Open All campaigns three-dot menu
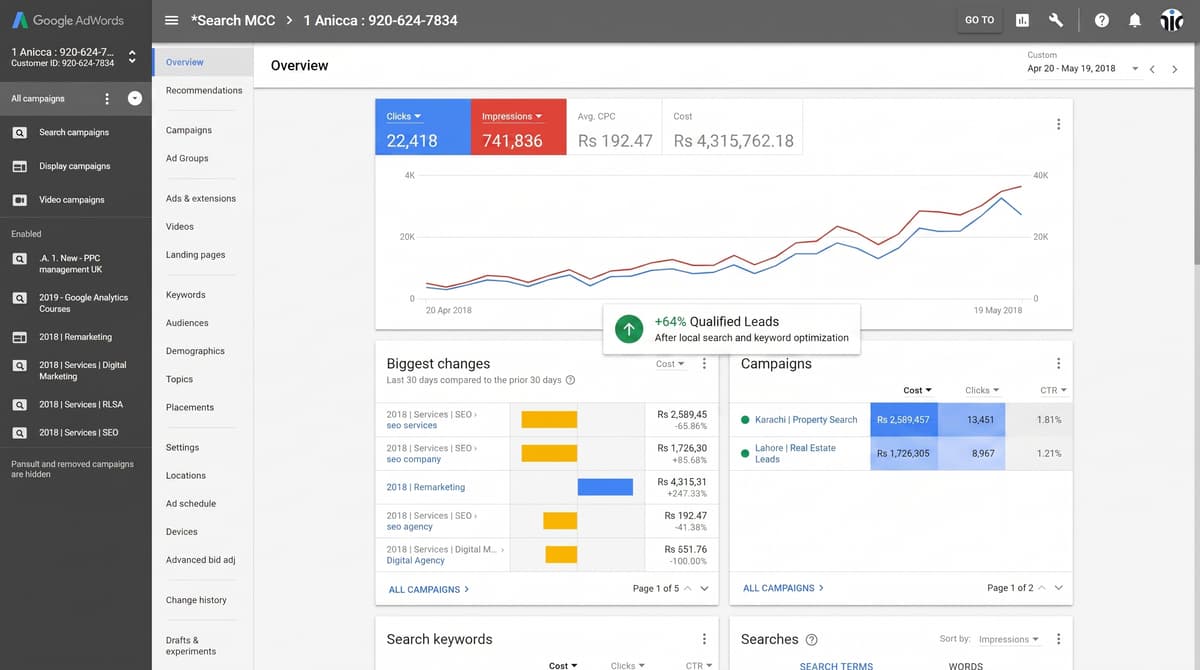This screenshot has height=670, width=1200. [x=107, y=98]
